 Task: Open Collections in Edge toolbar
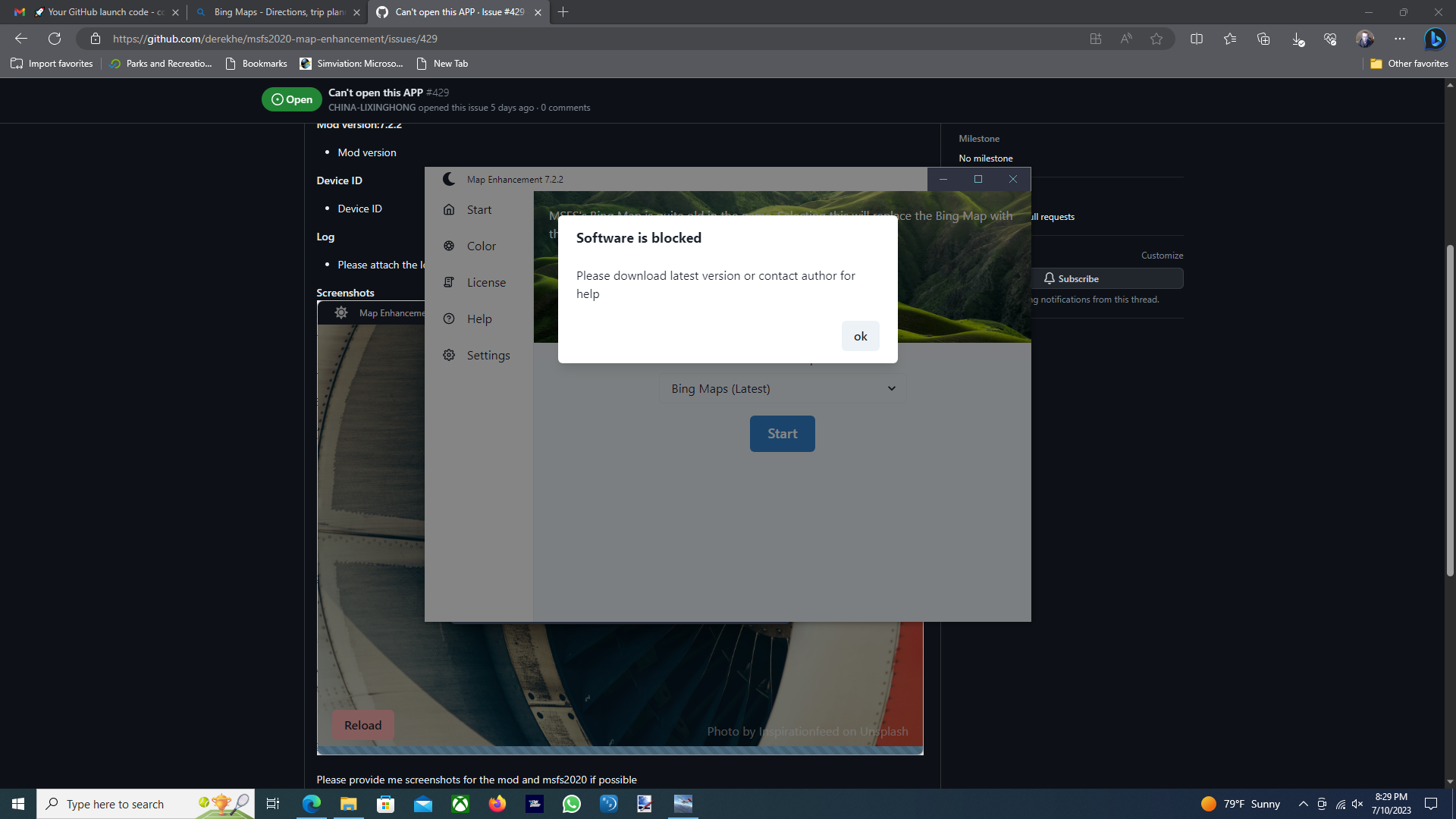pyautogui.click(x=1263, y=39)
